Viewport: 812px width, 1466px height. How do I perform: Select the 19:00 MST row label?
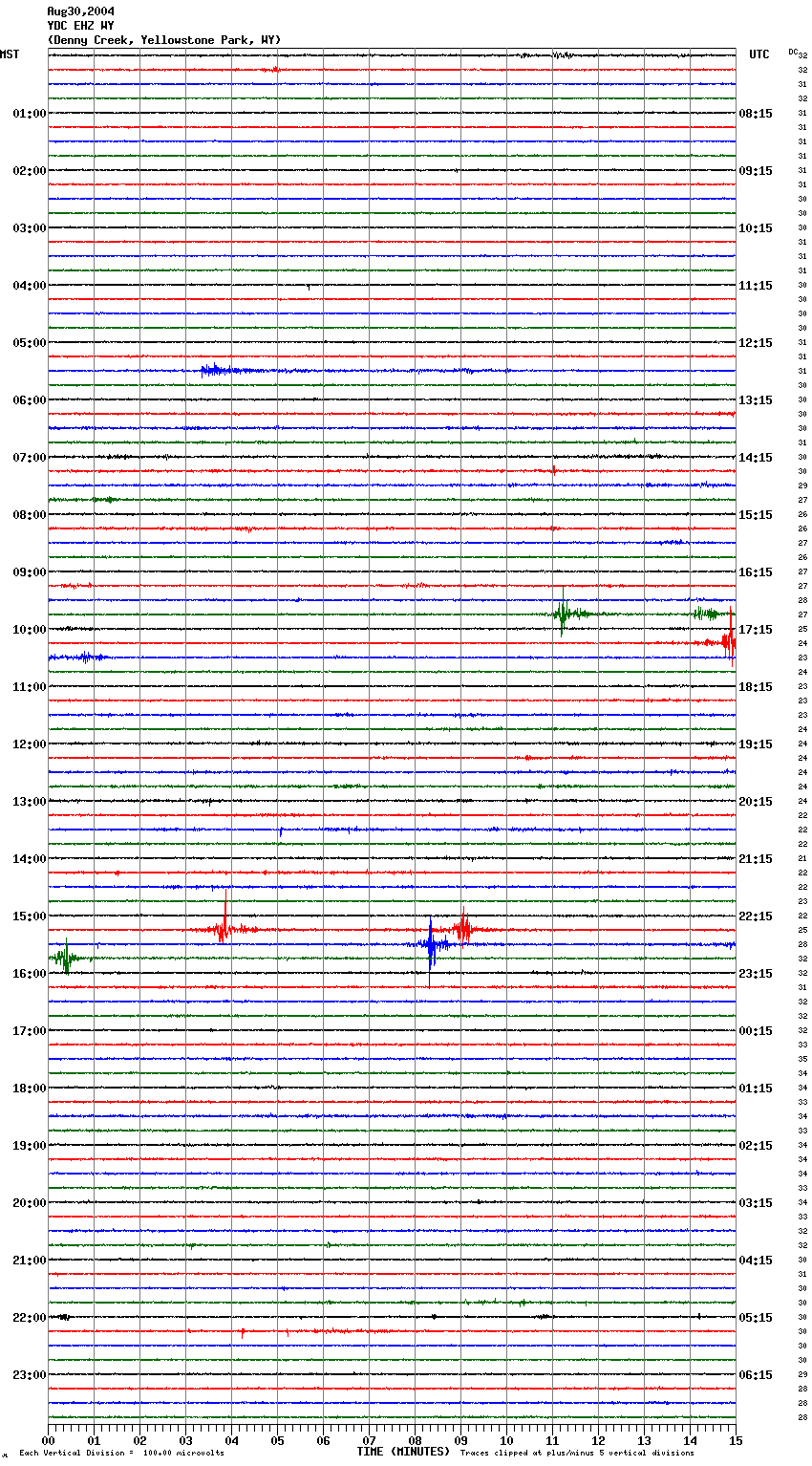pos(29,1146)
